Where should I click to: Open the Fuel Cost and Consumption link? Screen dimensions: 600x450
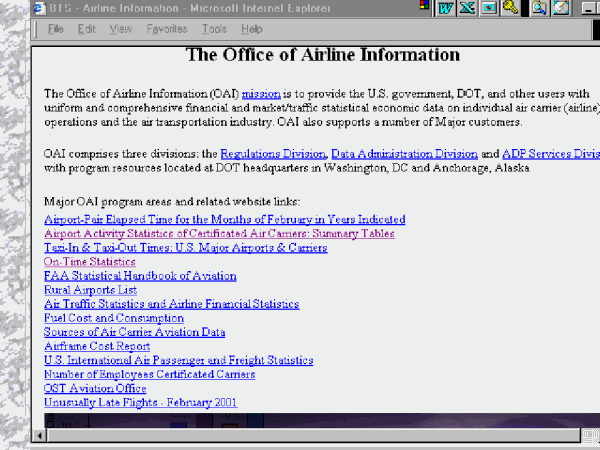[x=114, y=318]
